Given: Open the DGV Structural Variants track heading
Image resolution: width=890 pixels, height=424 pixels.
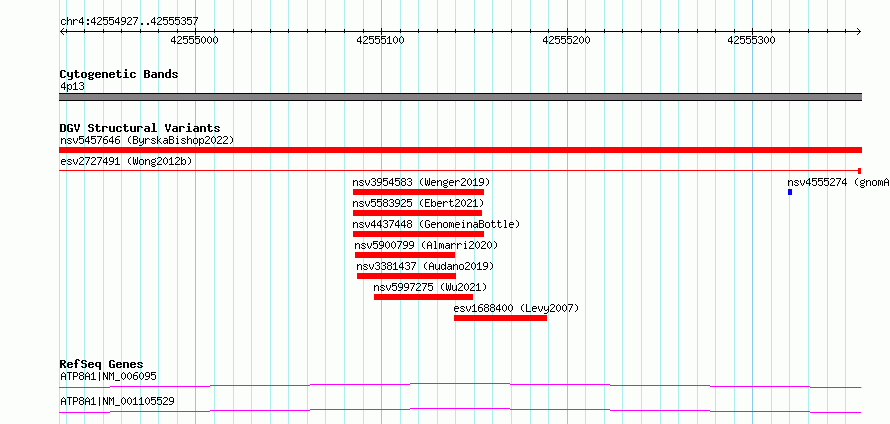Looking at the screenshot, I should [x=140, y=128].
